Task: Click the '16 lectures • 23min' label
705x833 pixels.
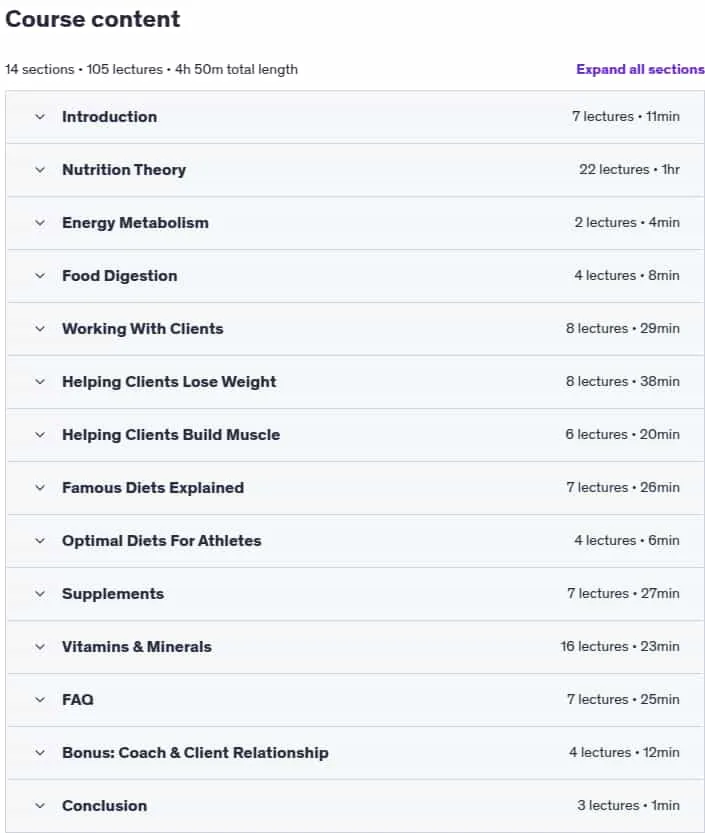Action: pos(620,647)
